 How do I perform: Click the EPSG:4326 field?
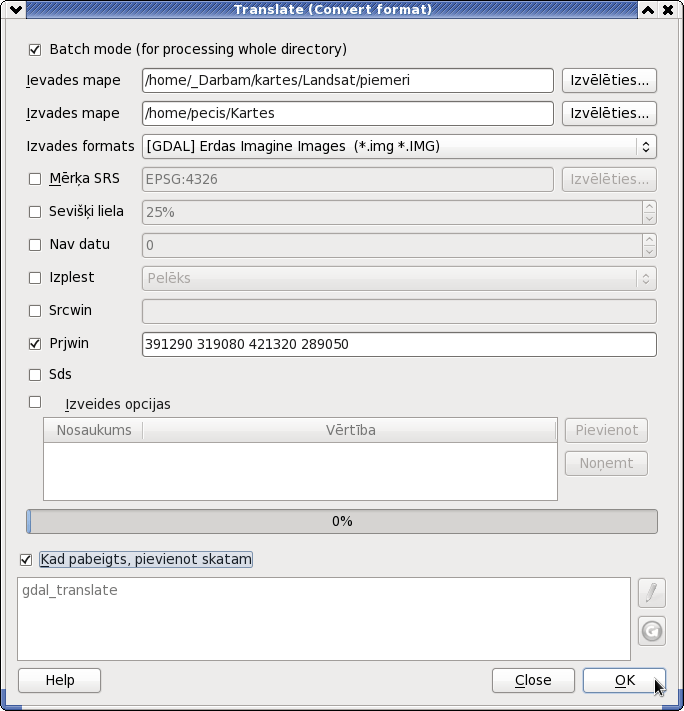(348, 179)
